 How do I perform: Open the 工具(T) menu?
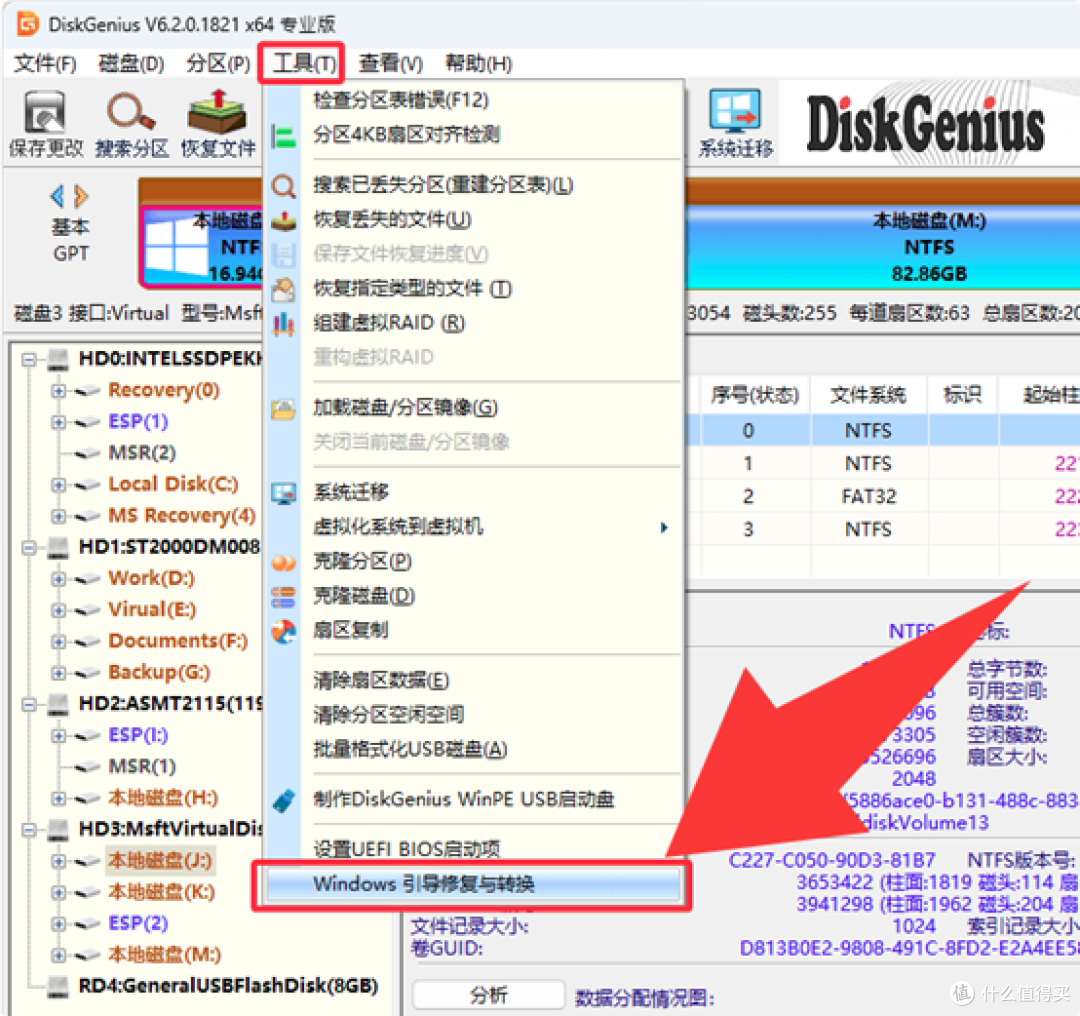[x=303, y=63]
